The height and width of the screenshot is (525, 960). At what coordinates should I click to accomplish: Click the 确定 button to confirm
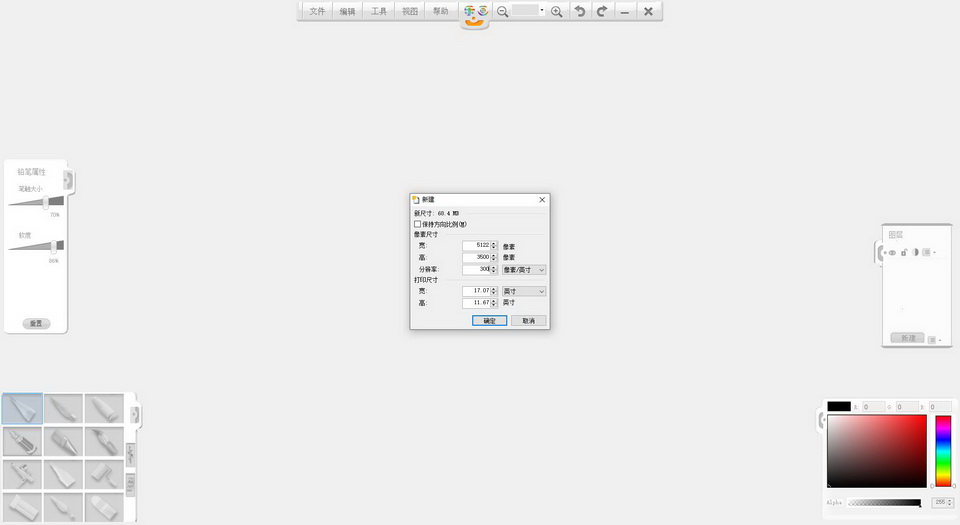490,321
